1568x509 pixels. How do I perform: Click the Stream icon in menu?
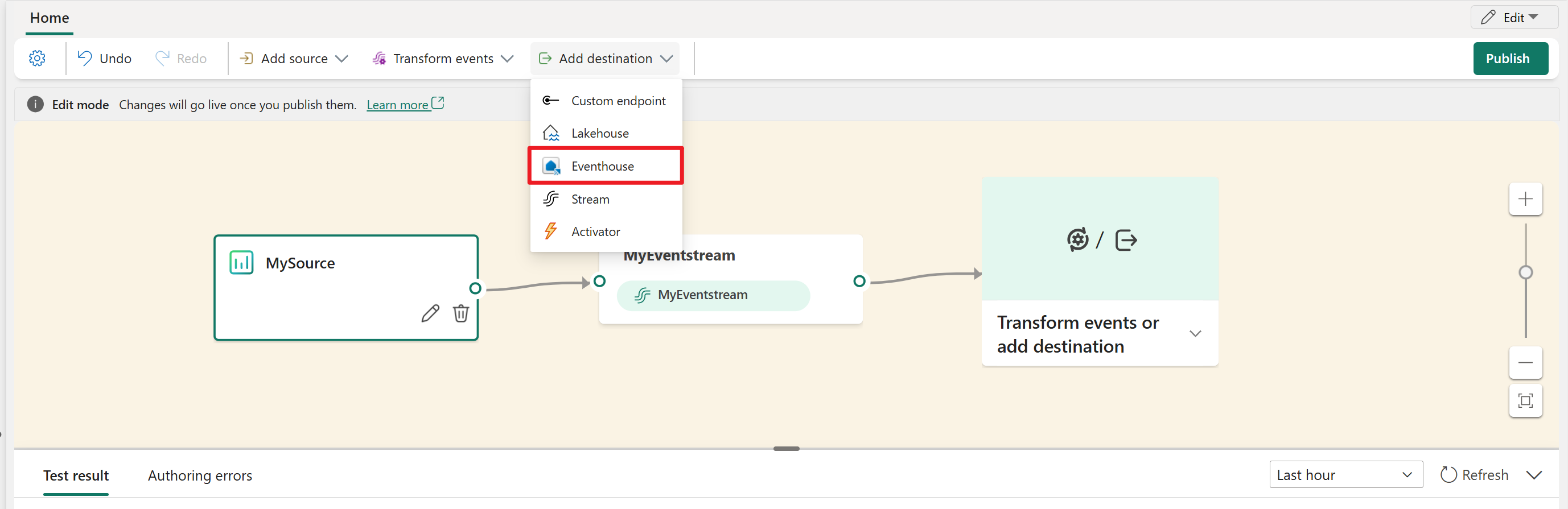click(x=552, y=199)
